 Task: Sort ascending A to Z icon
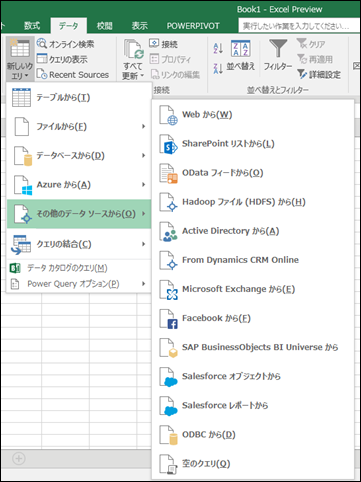click(218, 49)
